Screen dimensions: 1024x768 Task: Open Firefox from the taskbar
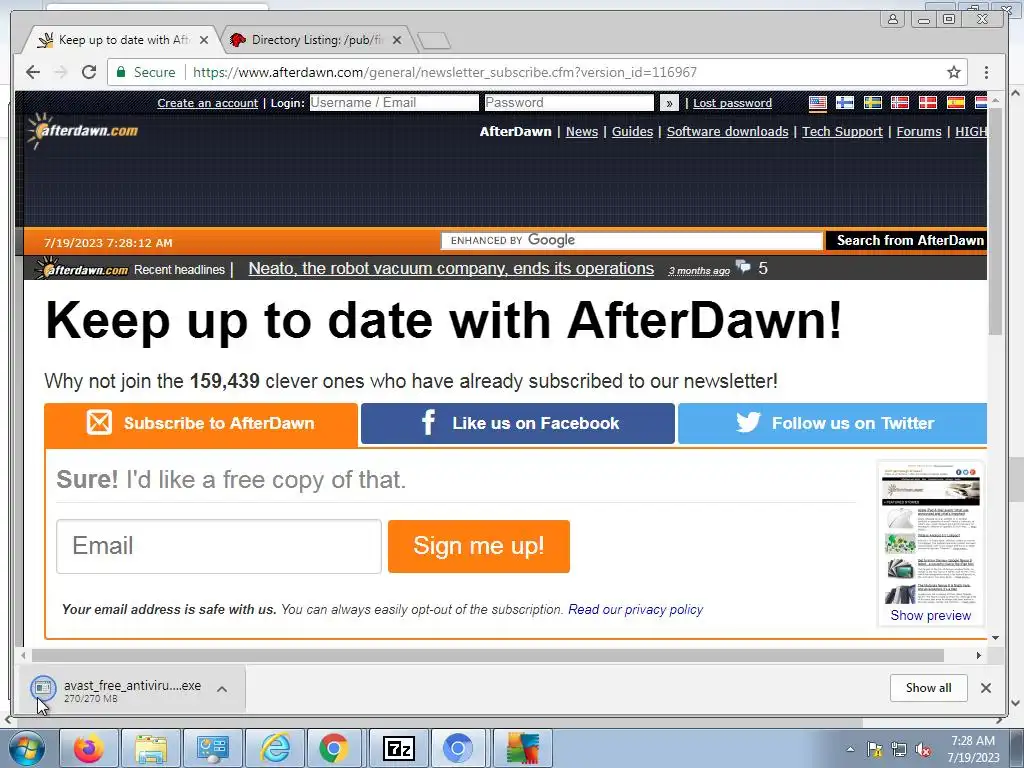[89, 748]
